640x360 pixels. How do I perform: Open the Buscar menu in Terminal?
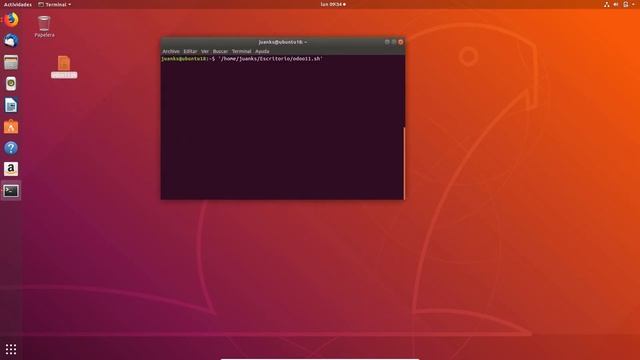(x=220, y=51)
